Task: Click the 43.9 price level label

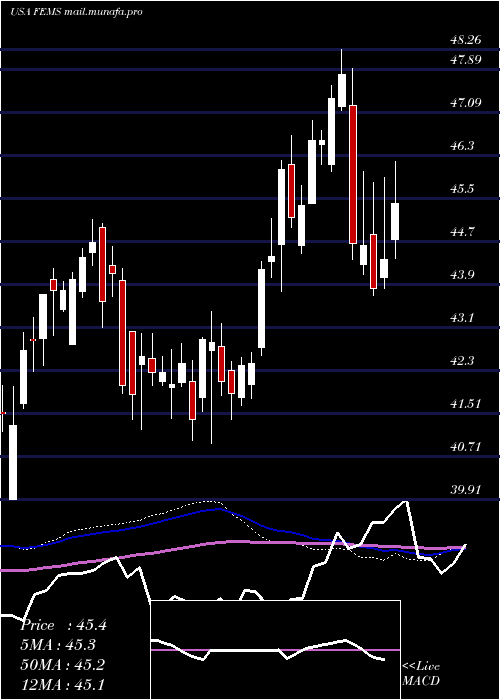Action: 462,275
